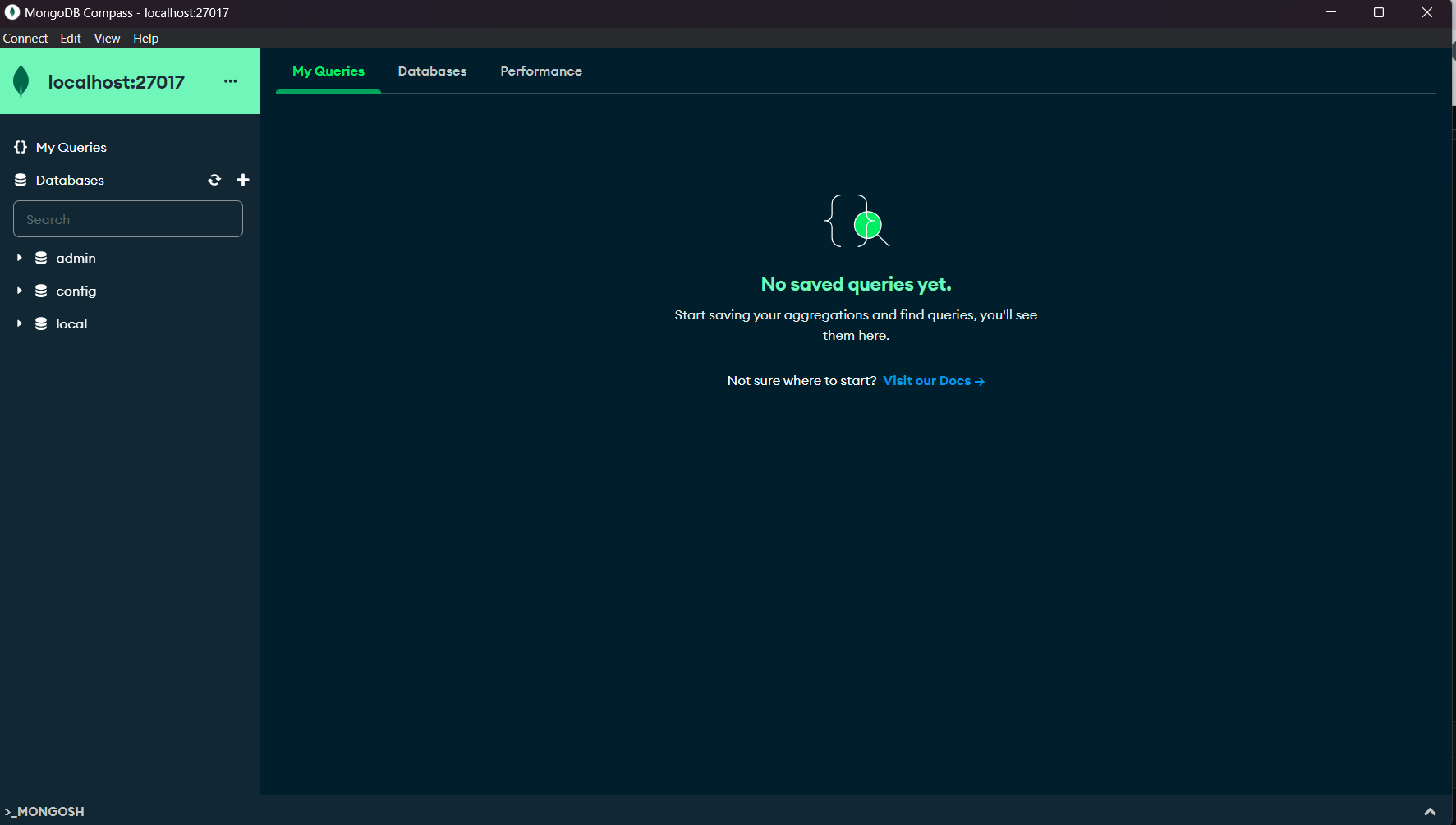The height and width of the screenshot is (825, 1456).
Task: Click the MongoDB leaf icon in sidebar
Action: (x=21, y=81)
